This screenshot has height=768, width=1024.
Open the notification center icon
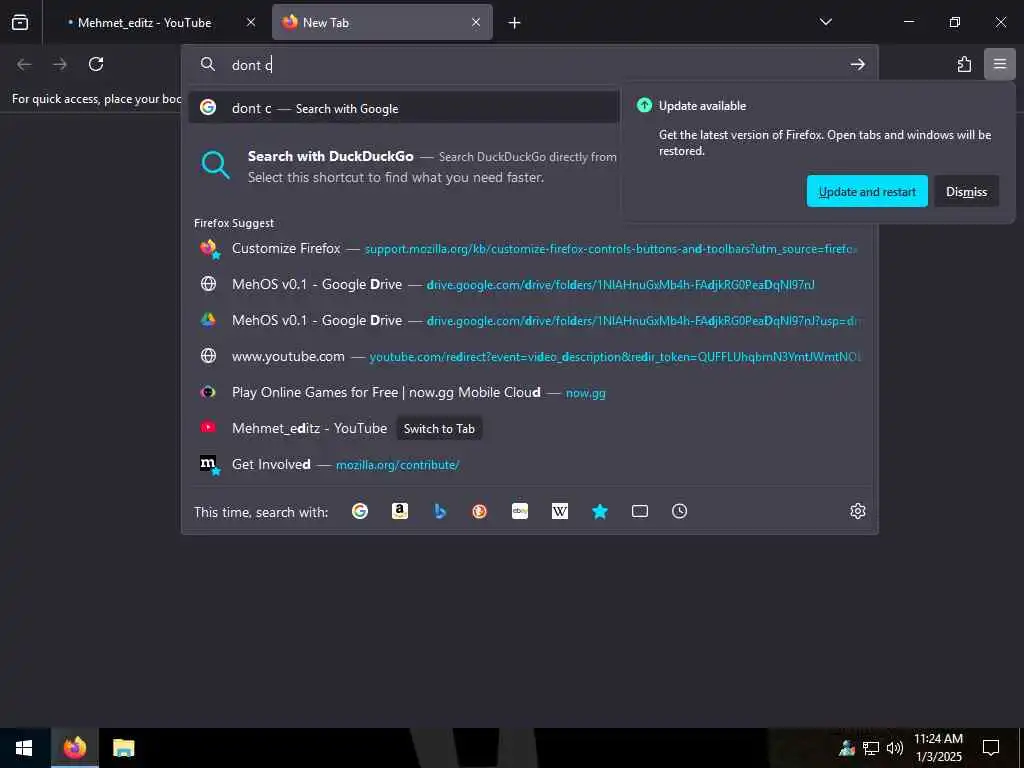coord(991,748)
